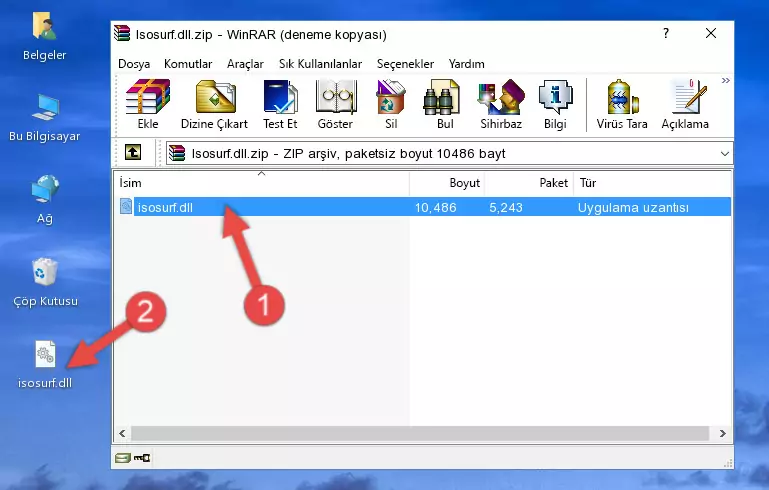Open Sık Kullanılanlar menu
The width and height of the screenshot is (769, 490).
(x=320, y=64)
